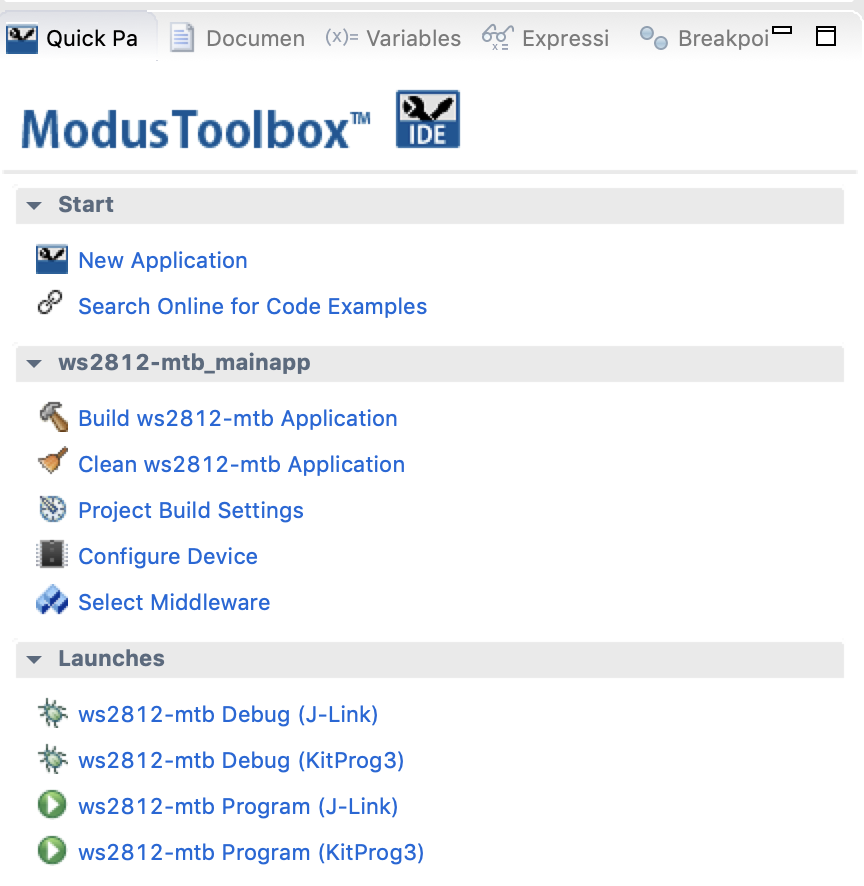Open Search Online for Code Examples

(x=253, y=306)
